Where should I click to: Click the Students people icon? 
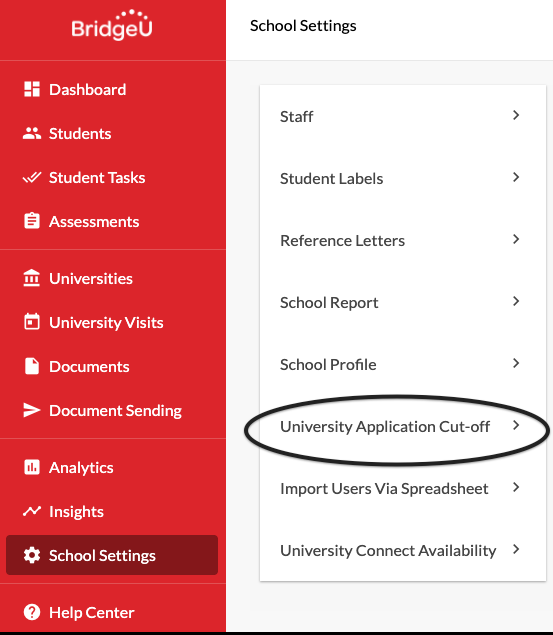tap(32, 134)
